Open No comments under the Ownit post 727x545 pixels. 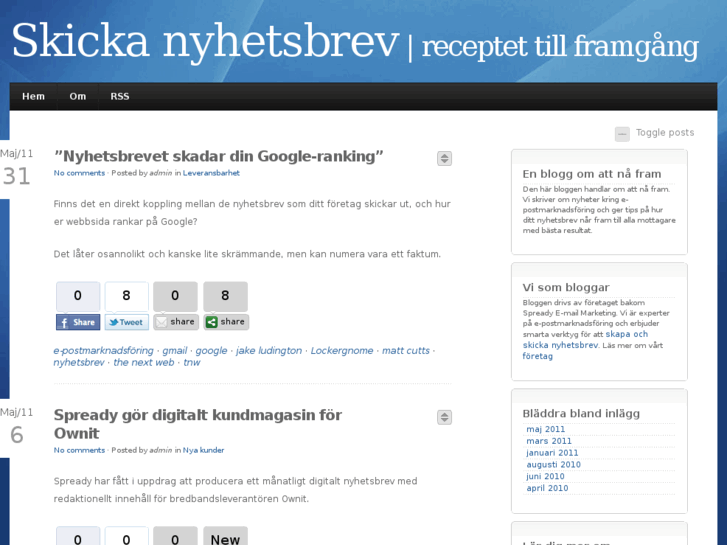79,450
